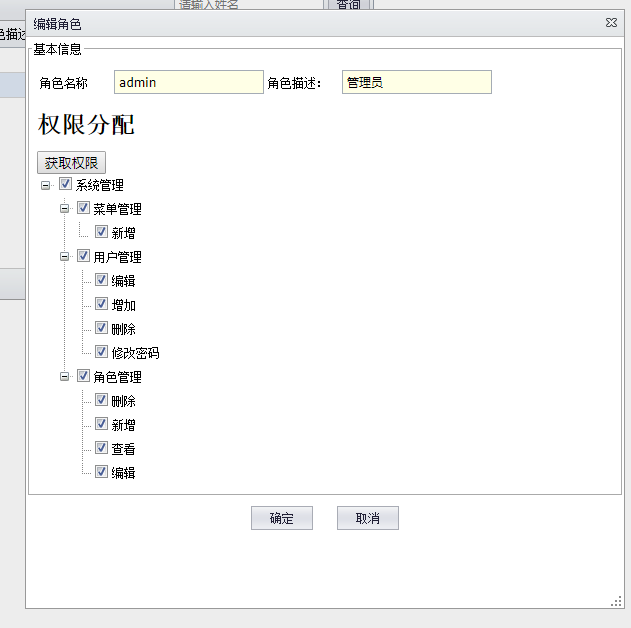This screenshot has width=631, height=628.
Task: Click the 角色描述 field containing 管理员
Action: tap(417, 82)
